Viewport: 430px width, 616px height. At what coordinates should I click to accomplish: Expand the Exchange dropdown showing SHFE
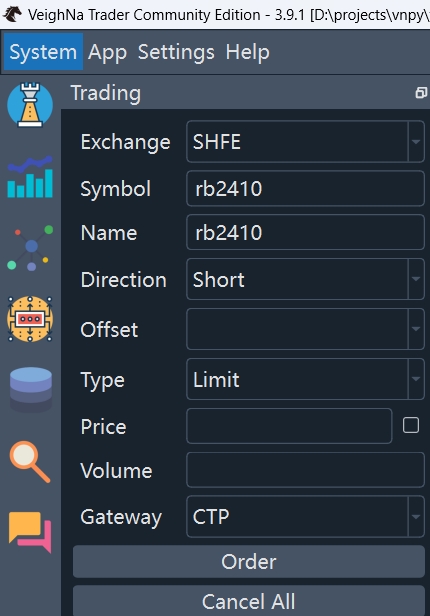305,141
